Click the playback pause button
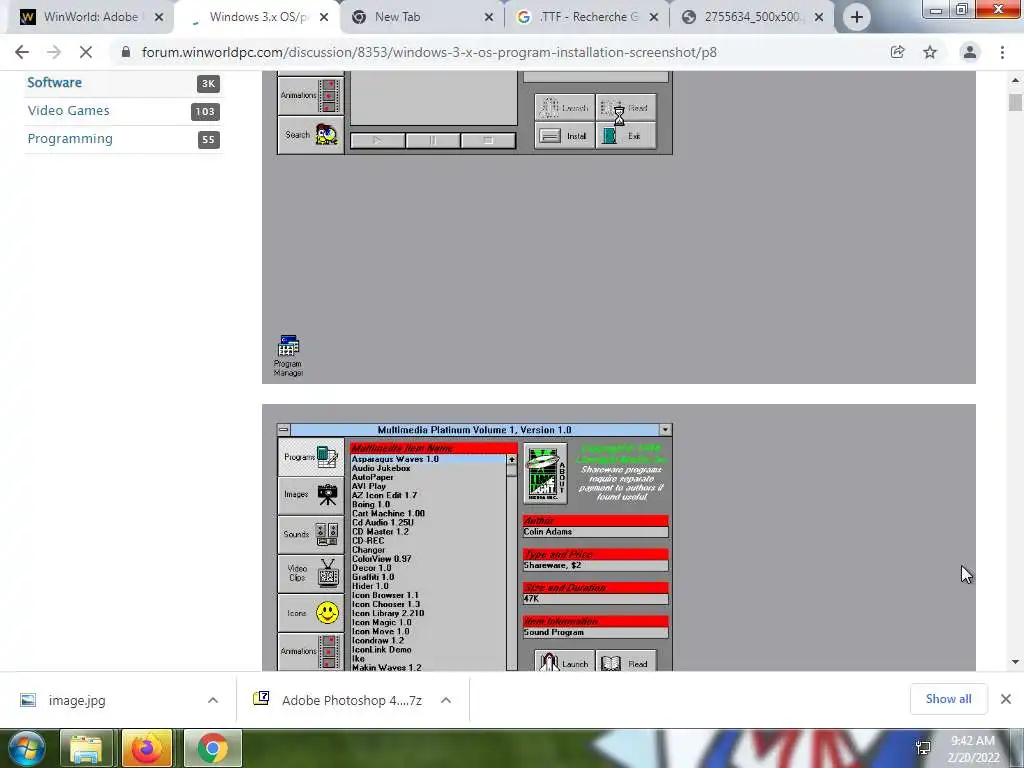Viewport: 1024px width, 768px height. [432, 140]
